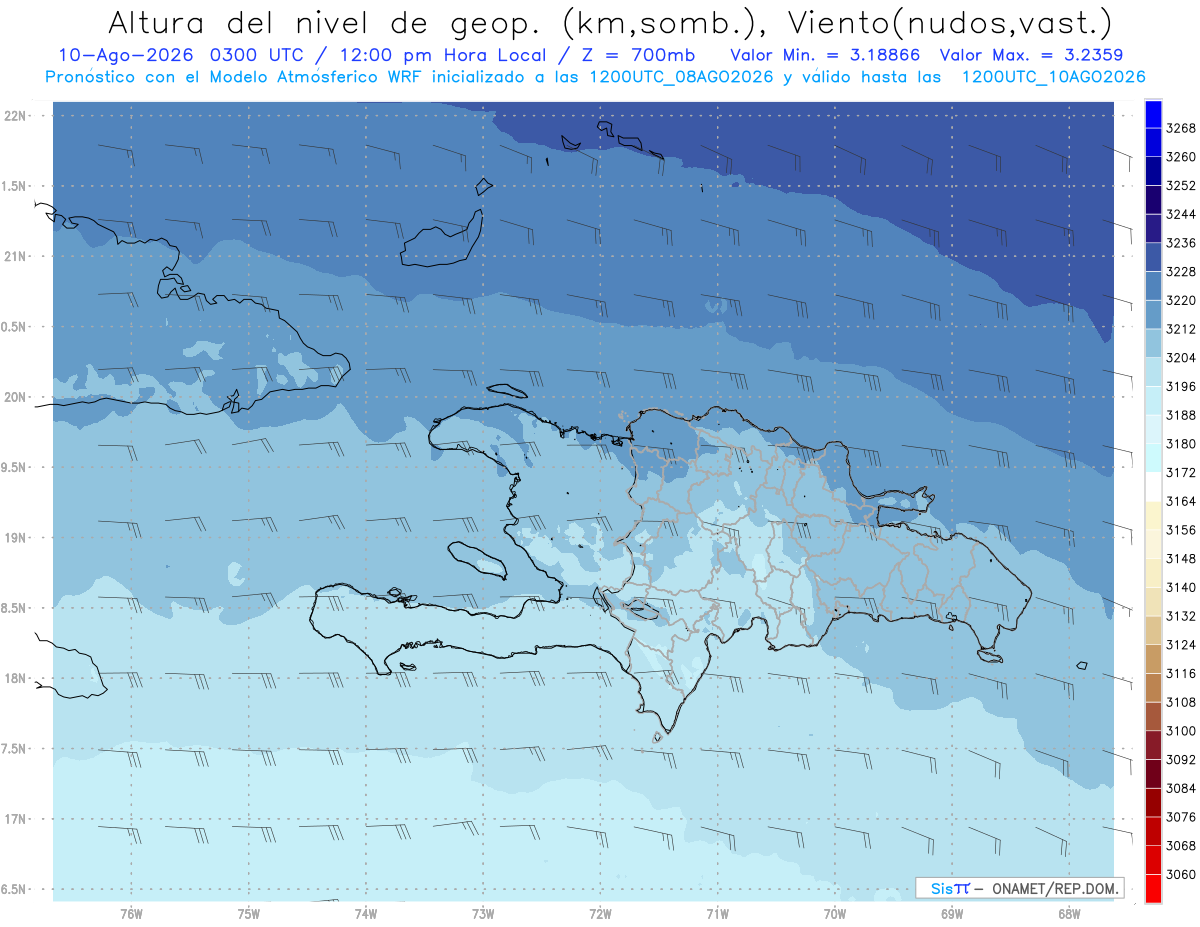Click the bright red swatch below 3060
The width and height of the screenshot is (1200, 927).
point(1153,888)
